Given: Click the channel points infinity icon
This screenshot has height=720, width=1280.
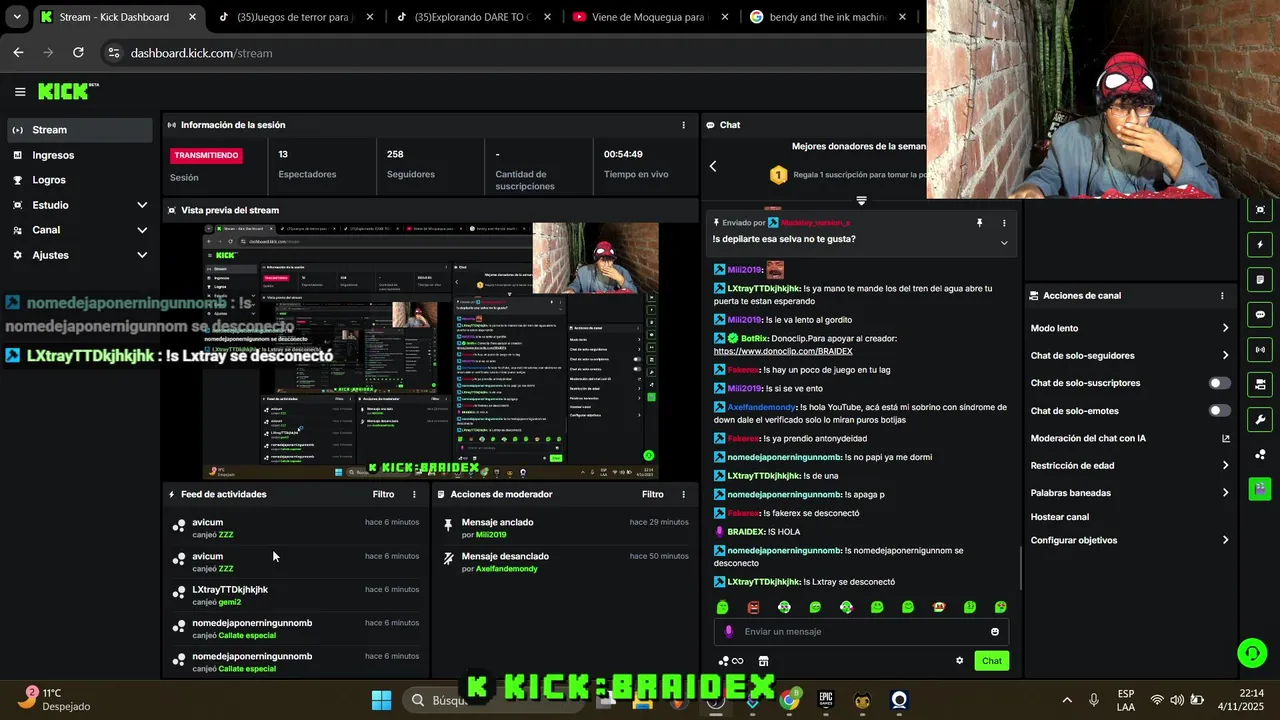Looking at the screenshot, I should click(731, 661).
